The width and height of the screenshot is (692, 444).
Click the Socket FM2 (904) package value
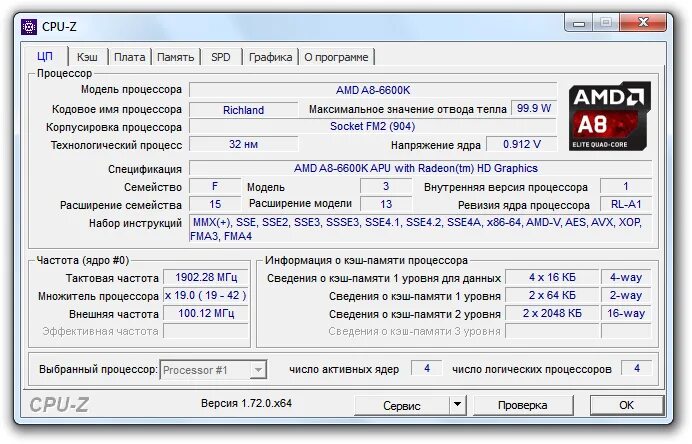pos(373,127)
